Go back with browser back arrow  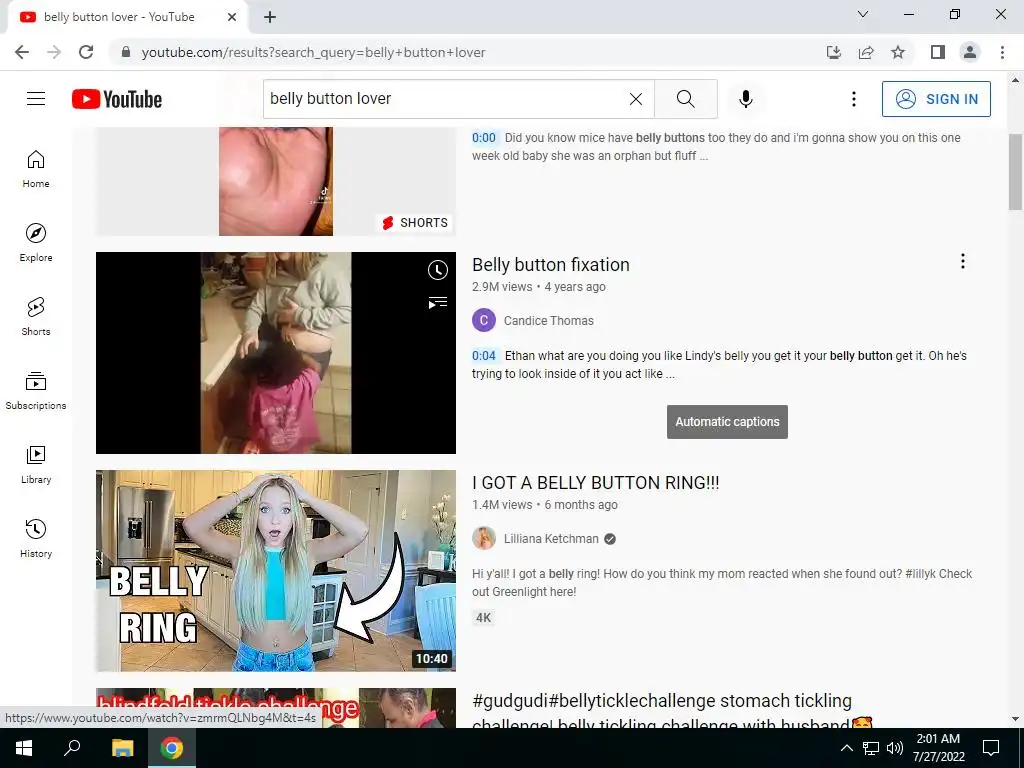coord(22,52)
